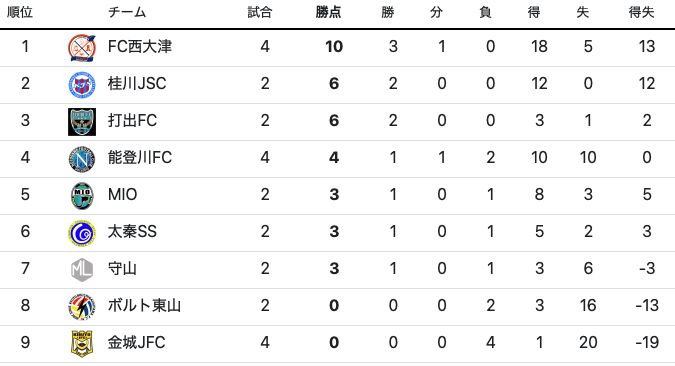Select the 守山 team name
The width and height of the screenshot is (675, 366).
coord(122,269)
